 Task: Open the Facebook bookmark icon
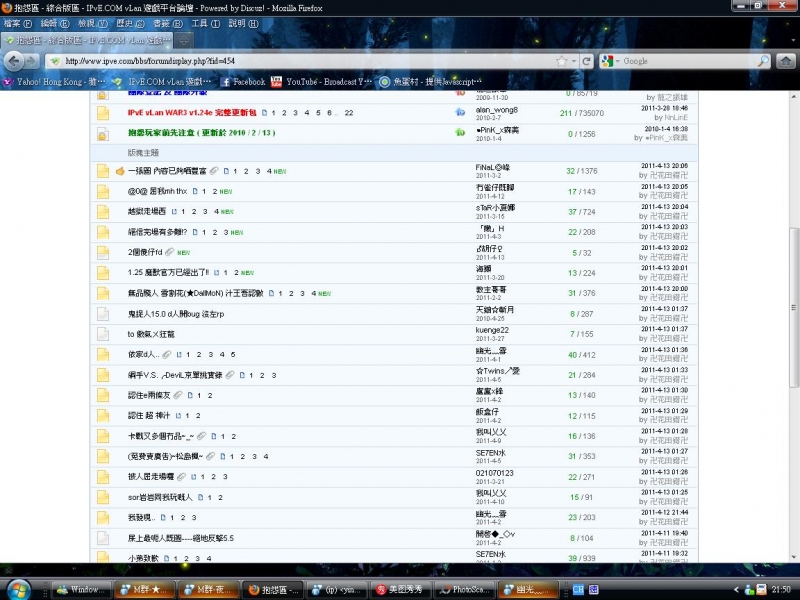(226, 84)
